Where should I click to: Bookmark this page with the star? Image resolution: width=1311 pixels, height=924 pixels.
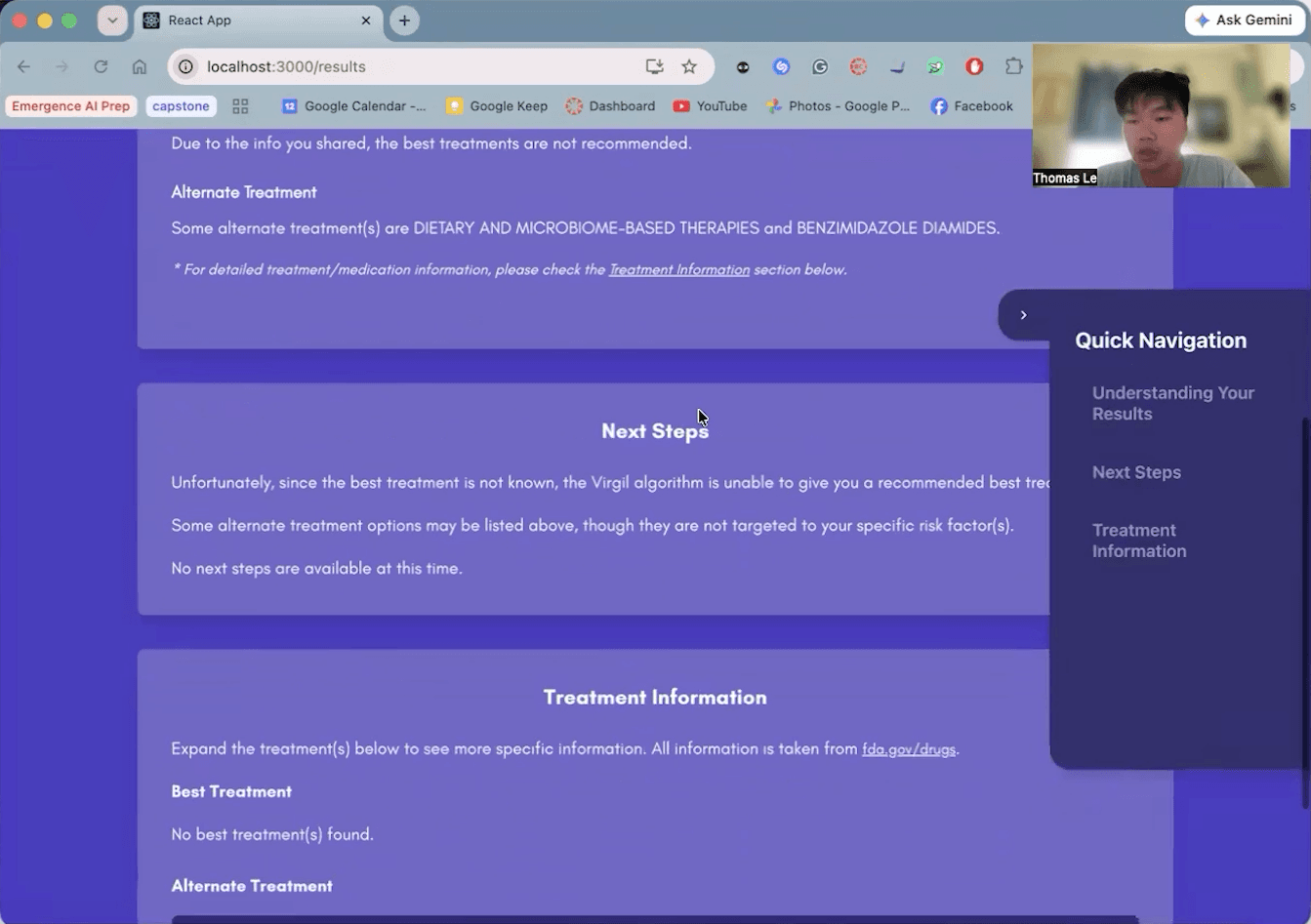[x=689, y=66]
